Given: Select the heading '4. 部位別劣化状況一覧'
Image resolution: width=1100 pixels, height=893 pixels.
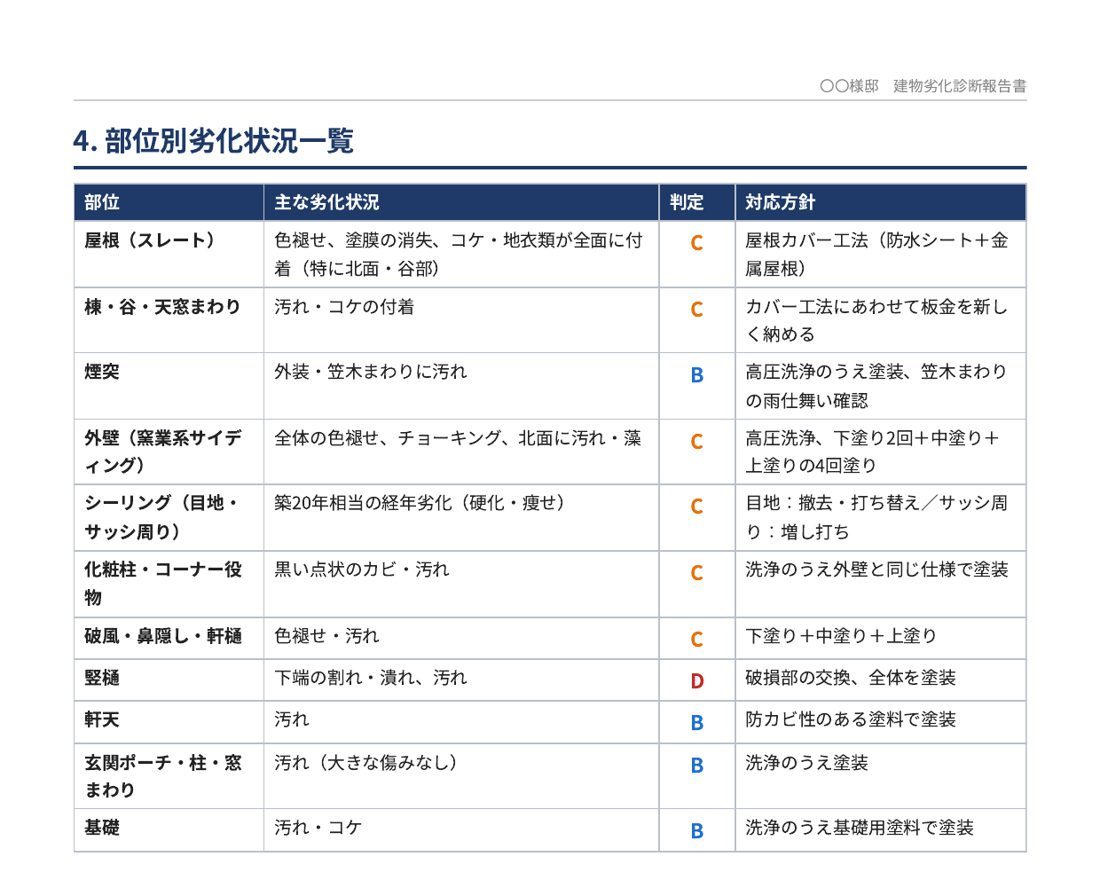Looking at the screenshot, I should click(213, 140).
